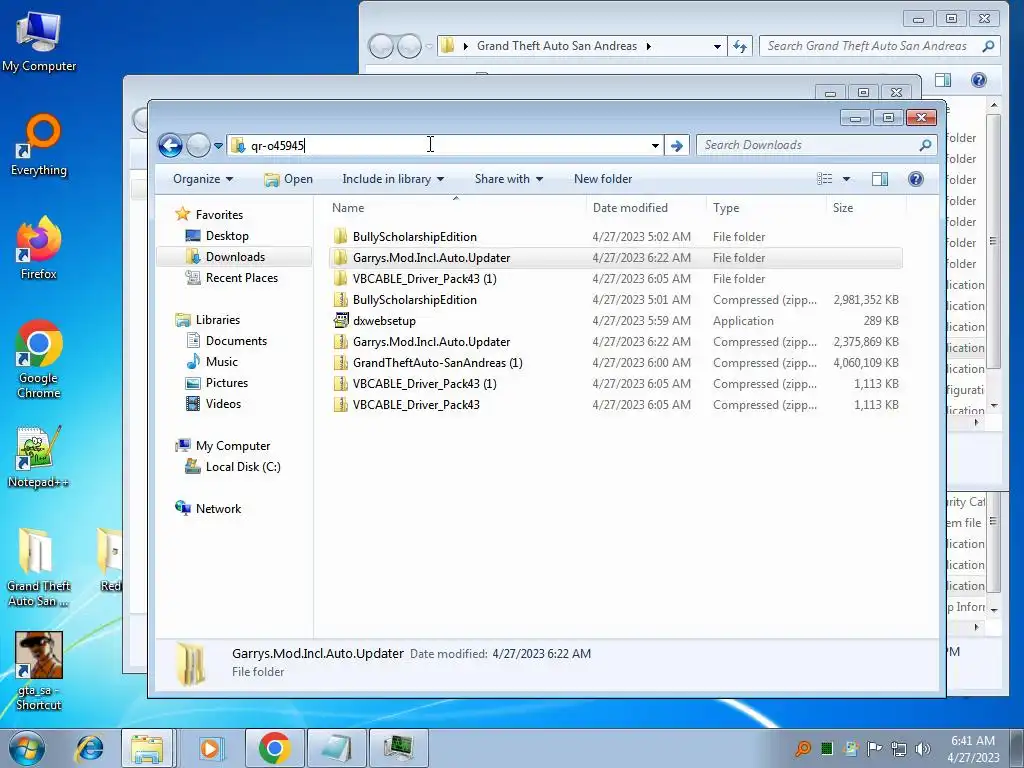Click the Windows Media Player taskbar icon
The height and width of the screenshot is (768, 1024).
pos(210,748)
